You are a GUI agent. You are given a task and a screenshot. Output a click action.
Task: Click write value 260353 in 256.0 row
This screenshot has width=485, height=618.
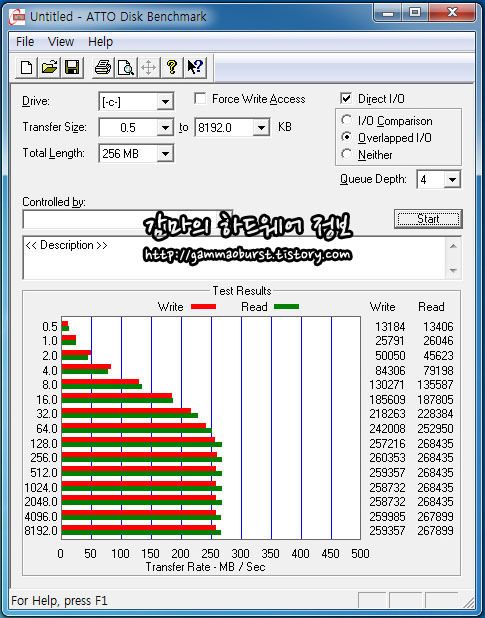pos(387,458)
